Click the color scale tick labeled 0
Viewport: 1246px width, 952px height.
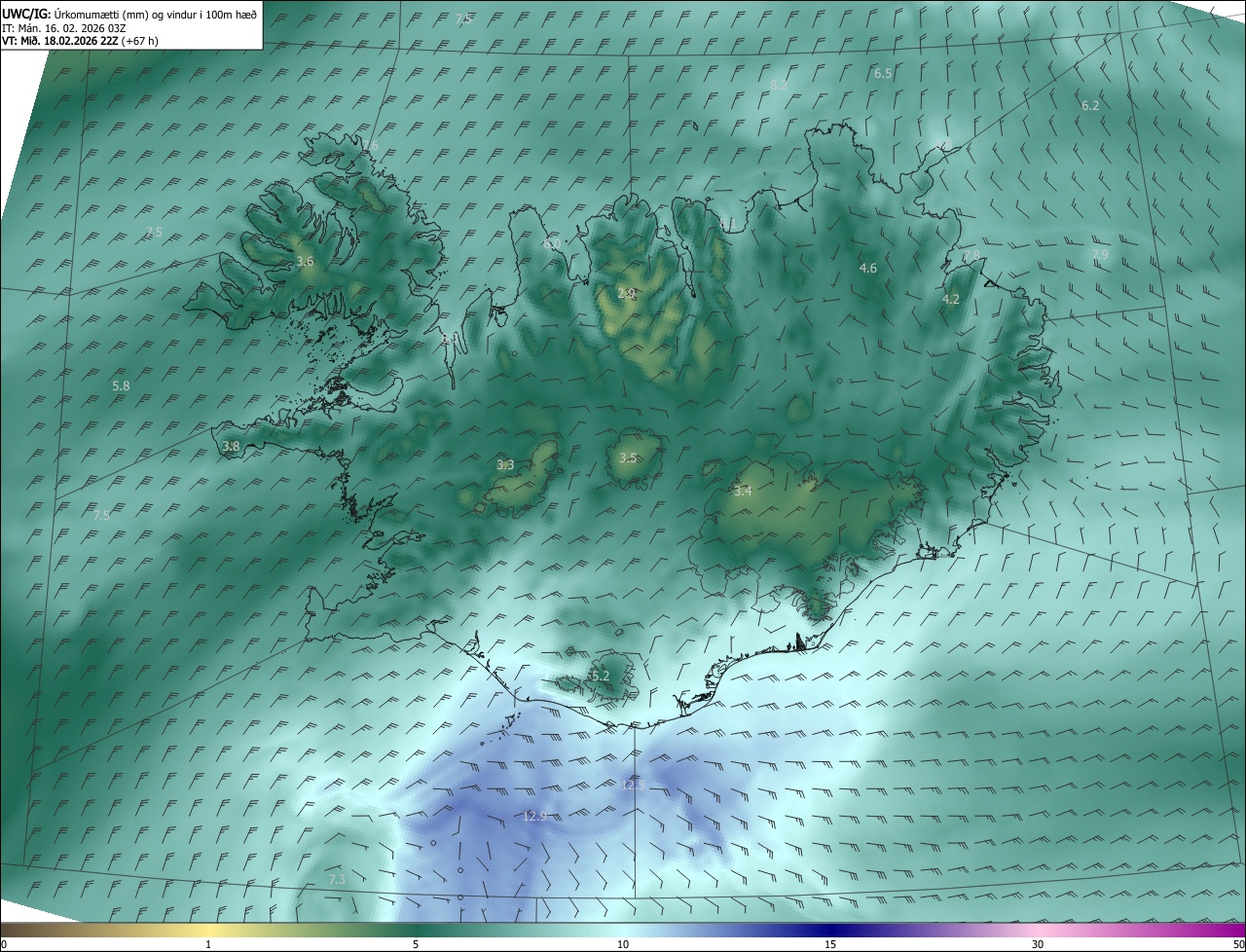4,944
